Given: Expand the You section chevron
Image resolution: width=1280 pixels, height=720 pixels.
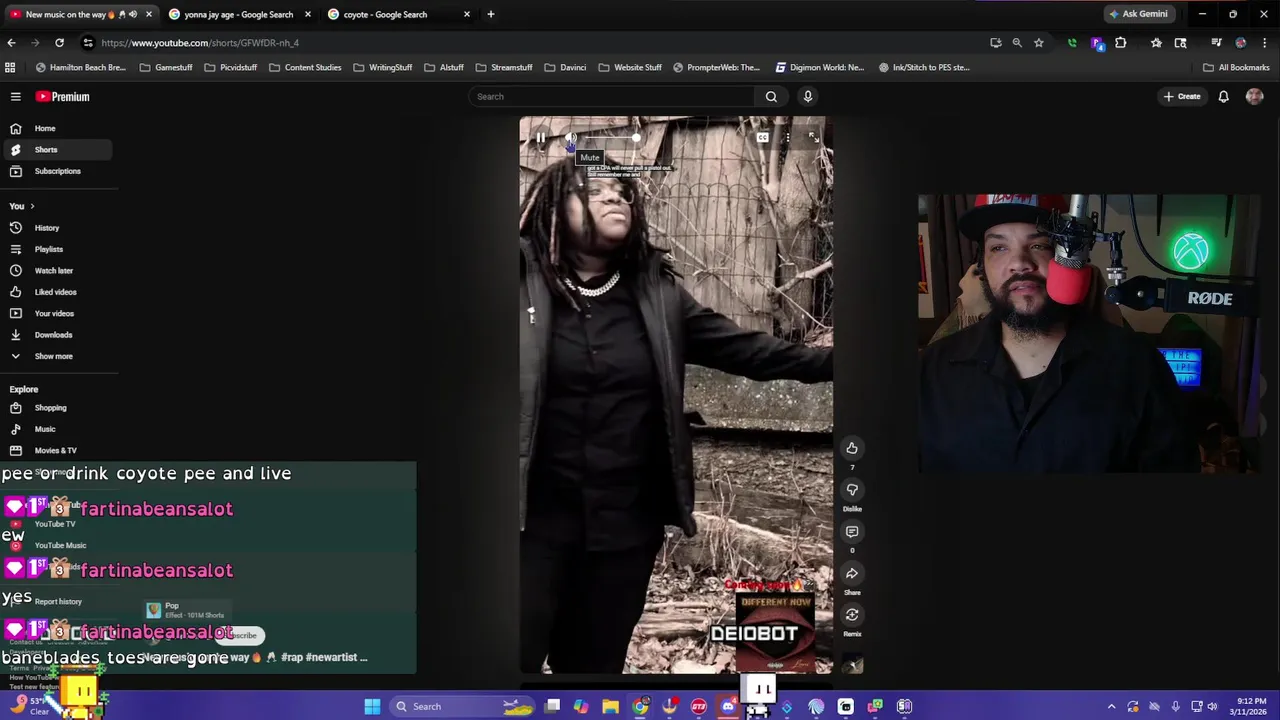Looking at the screenshot, I should click(32, 206).
